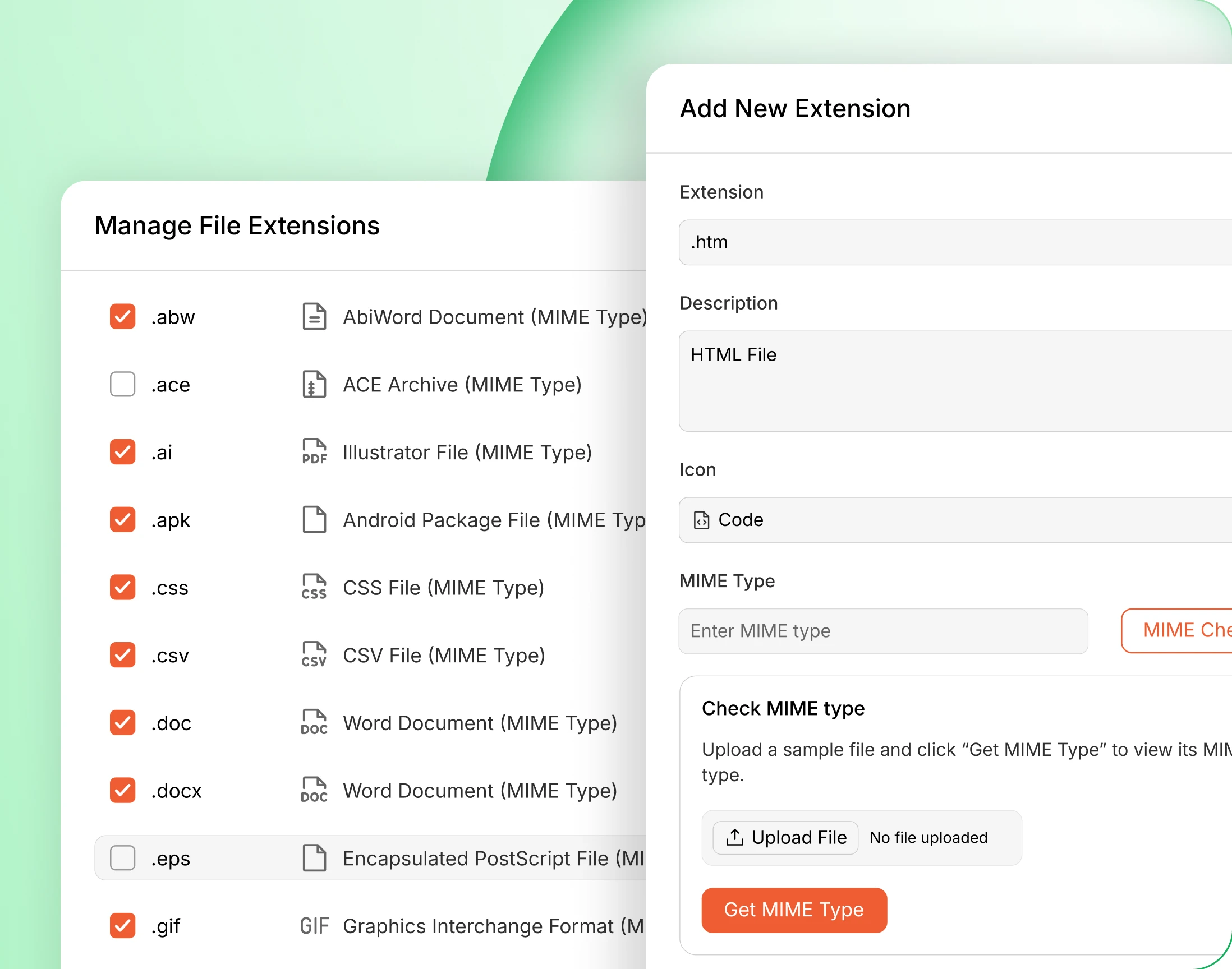Screen dimensions: 1232x969
Task: Click the DOC icon in the .doc row
Action: pyautogui.click(x=314, y=722)
